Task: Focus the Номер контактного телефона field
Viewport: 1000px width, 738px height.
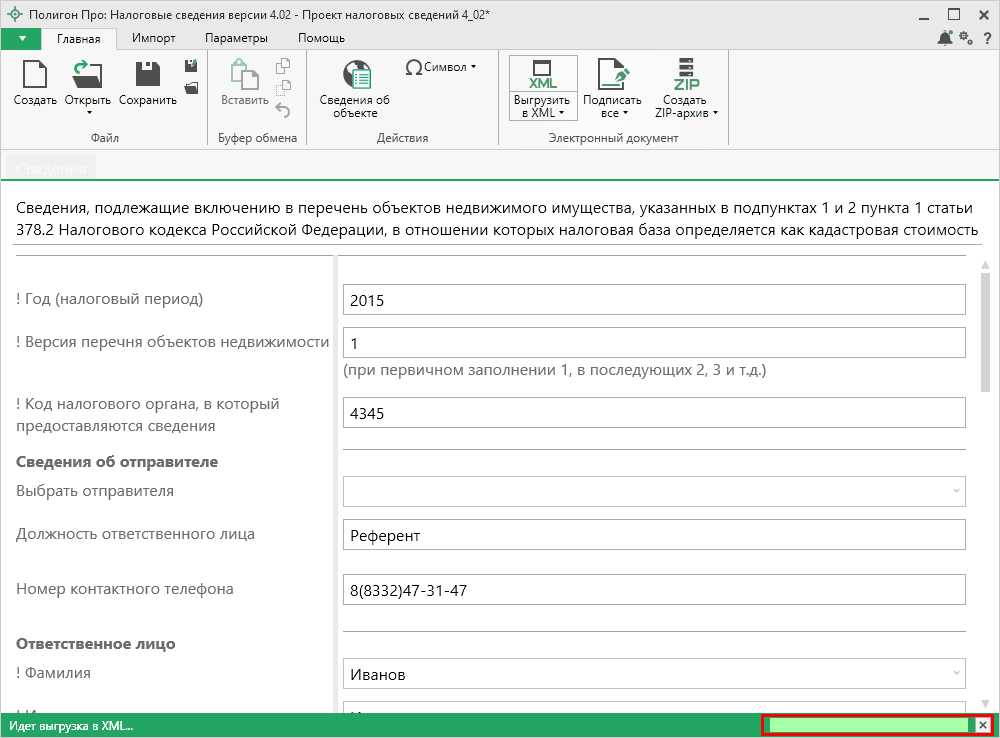Action: (x=654, y=590)
